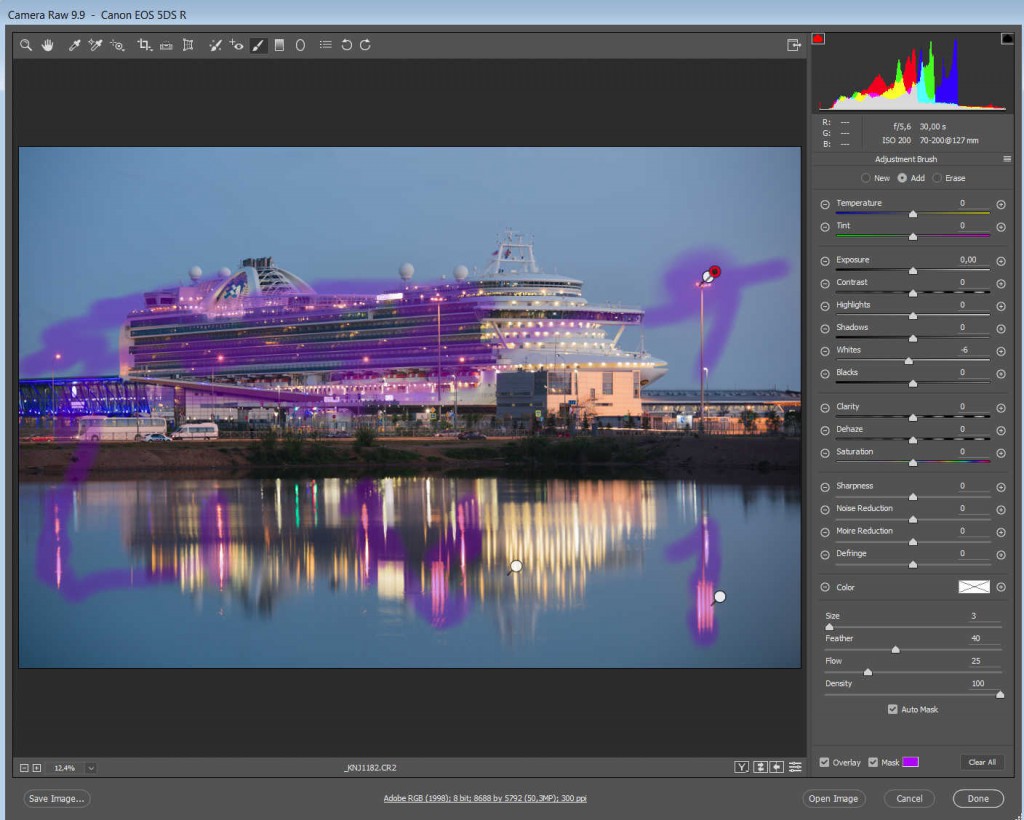Select the Zoom tool
This screenshot has width=1024, height=820.
coord(26,45)
